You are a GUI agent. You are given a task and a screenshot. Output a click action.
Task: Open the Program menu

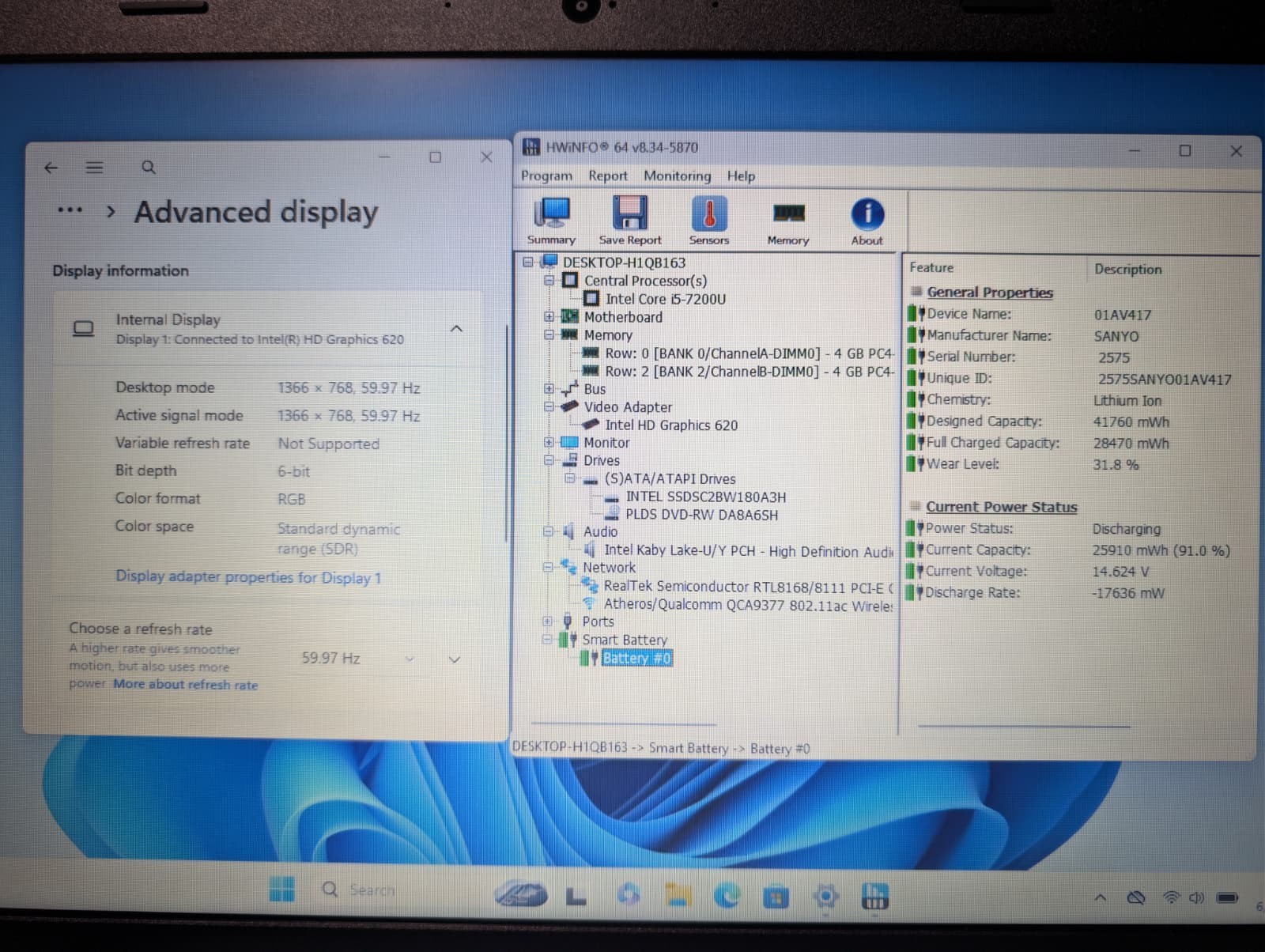(x=546, y=176)
